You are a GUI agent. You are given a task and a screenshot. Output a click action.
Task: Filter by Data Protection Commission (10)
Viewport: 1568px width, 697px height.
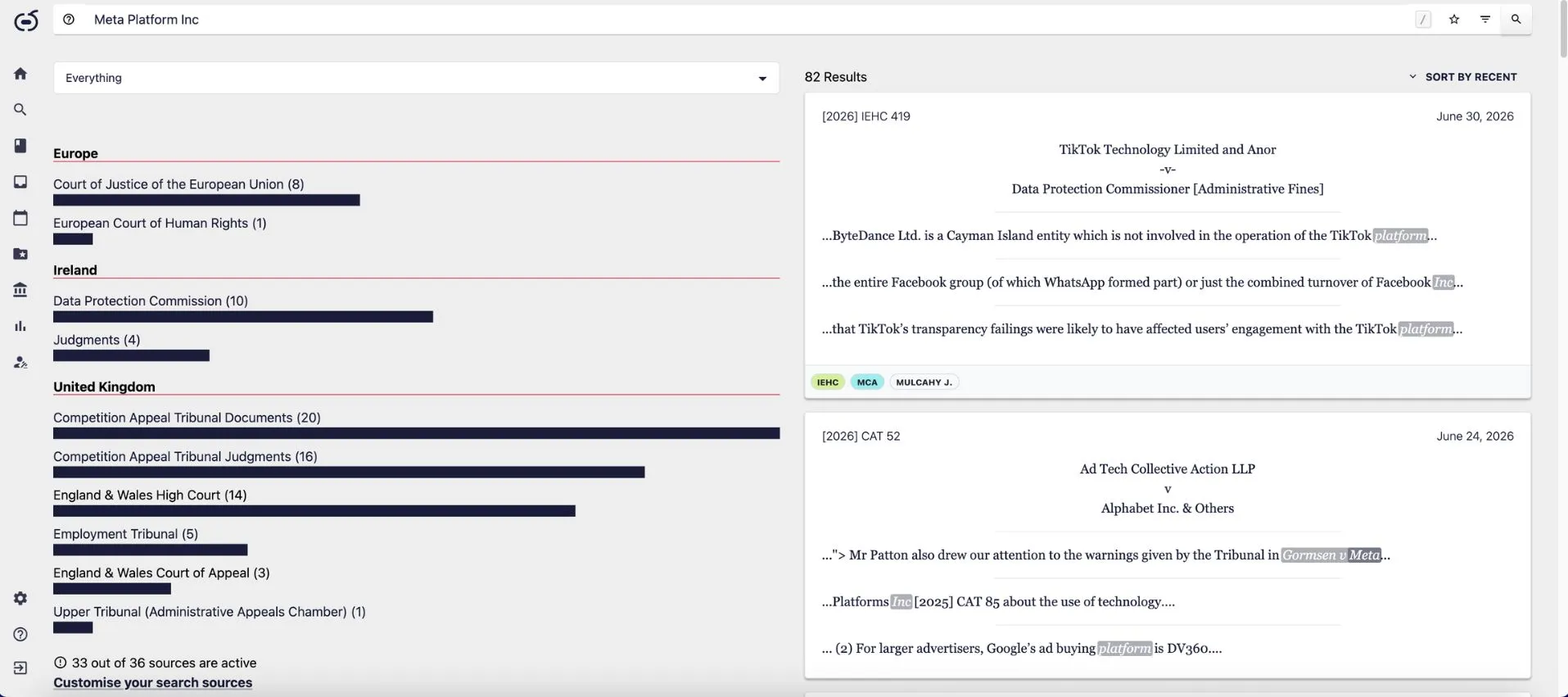(151, 301)
